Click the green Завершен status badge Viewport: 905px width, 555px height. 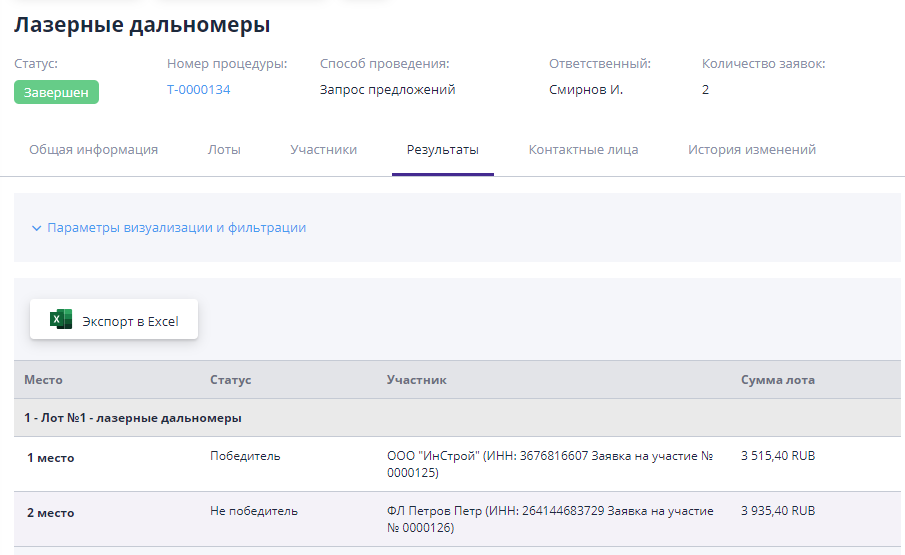pyautogui.click(x=56, y=92)
